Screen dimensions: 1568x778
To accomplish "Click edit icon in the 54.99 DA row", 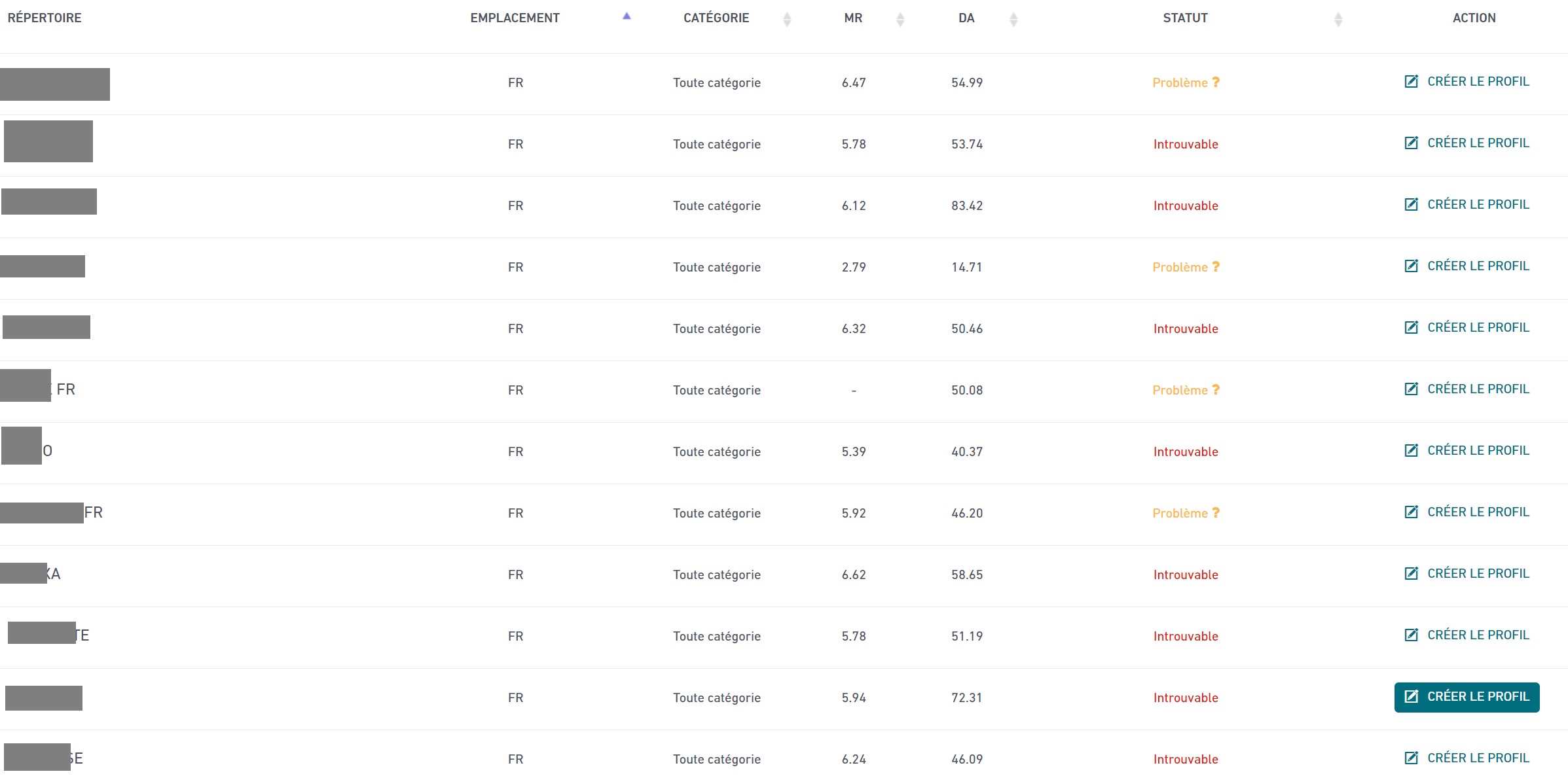I will [x=1412, y=82].
